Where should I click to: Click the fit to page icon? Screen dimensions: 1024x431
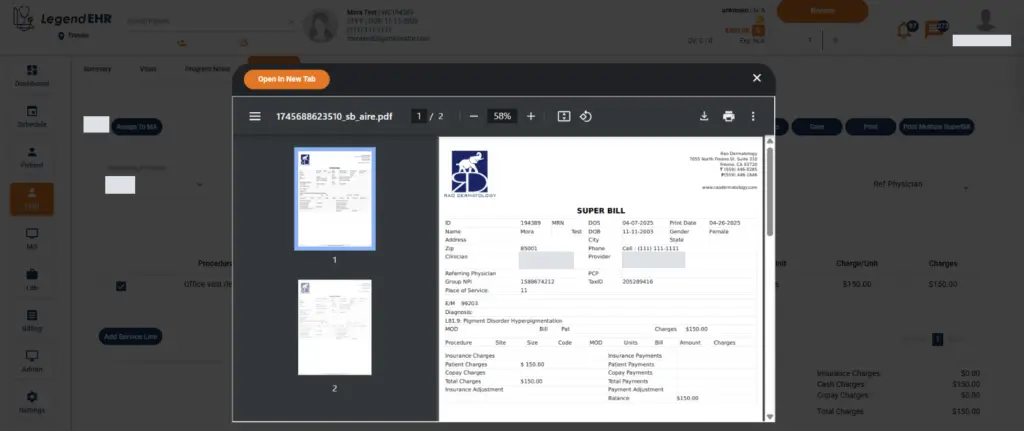(563, 116)
